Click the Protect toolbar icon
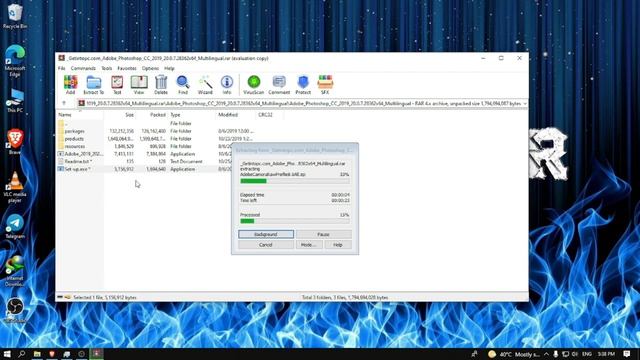Viewport: 640px width, 360px height. tap(303, 84)
